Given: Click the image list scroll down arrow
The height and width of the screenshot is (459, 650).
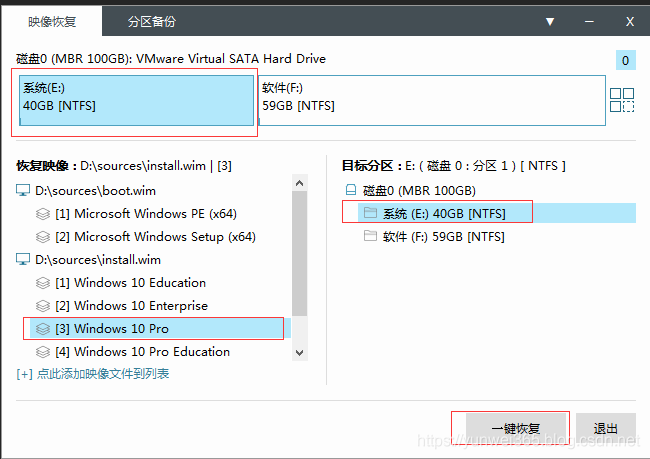Looking at the screenshot, I should click(x=300, y=353).
